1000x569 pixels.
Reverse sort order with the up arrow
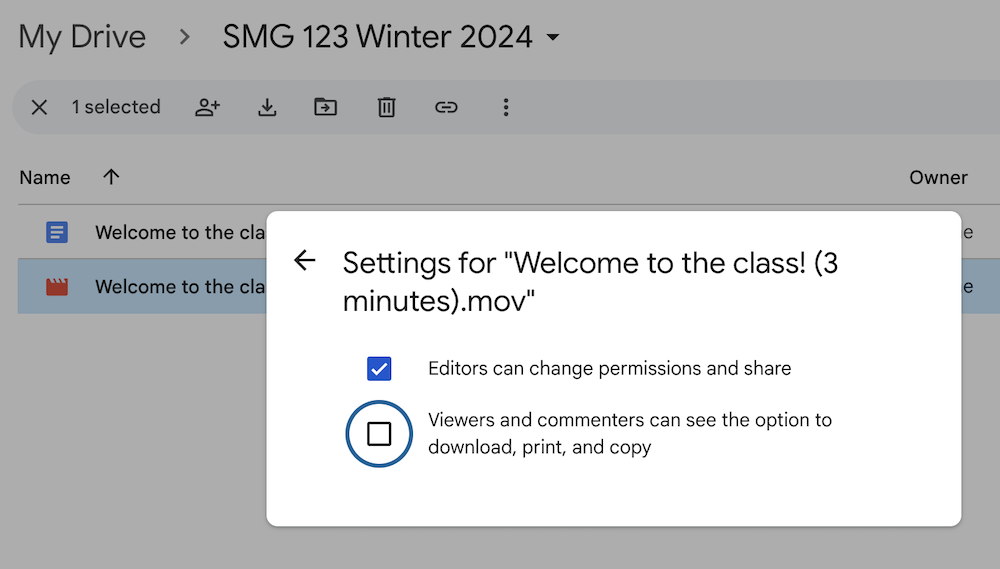(111, 177)
